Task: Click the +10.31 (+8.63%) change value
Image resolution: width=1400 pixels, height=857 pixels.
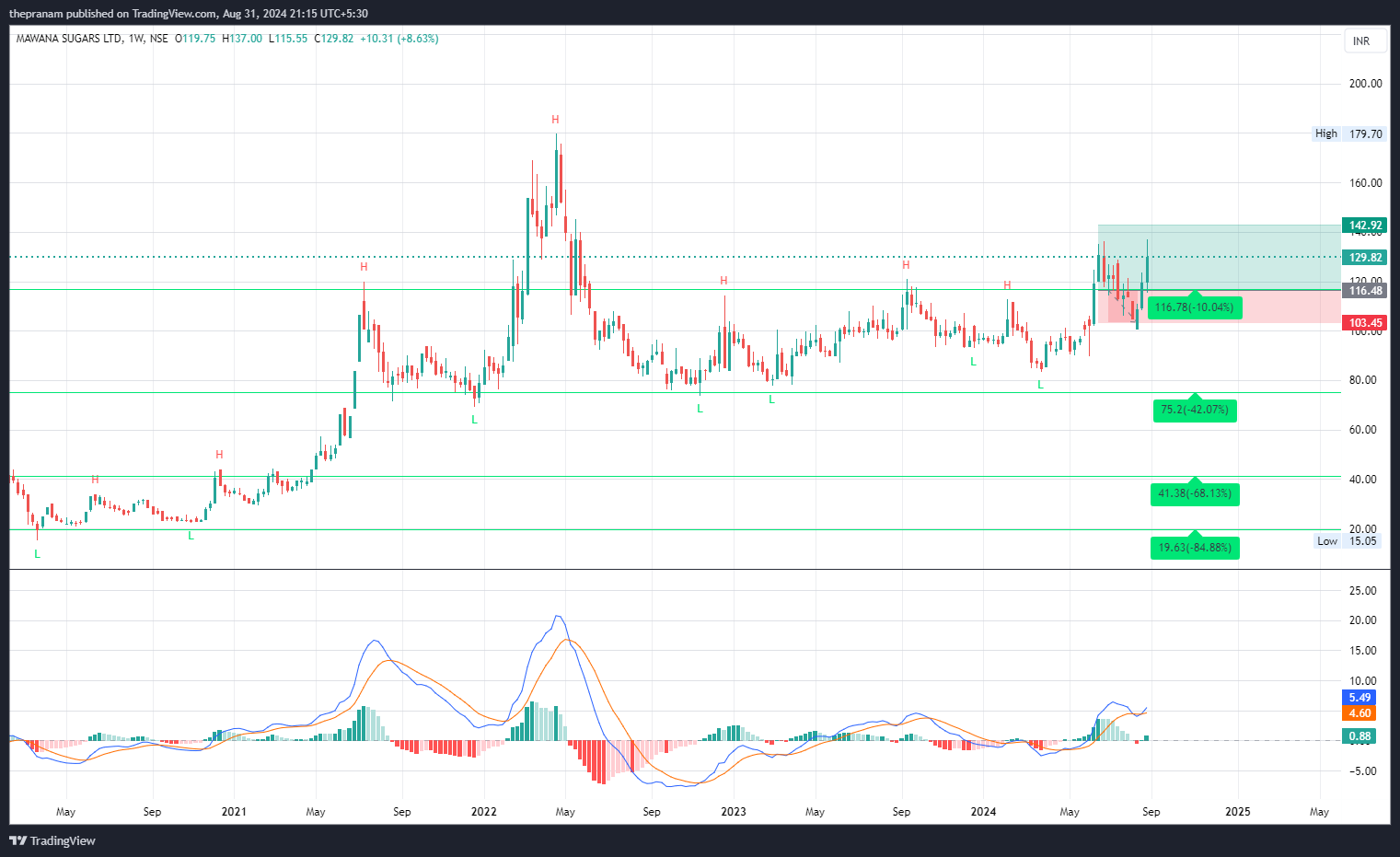Action: tap(399, 39)
